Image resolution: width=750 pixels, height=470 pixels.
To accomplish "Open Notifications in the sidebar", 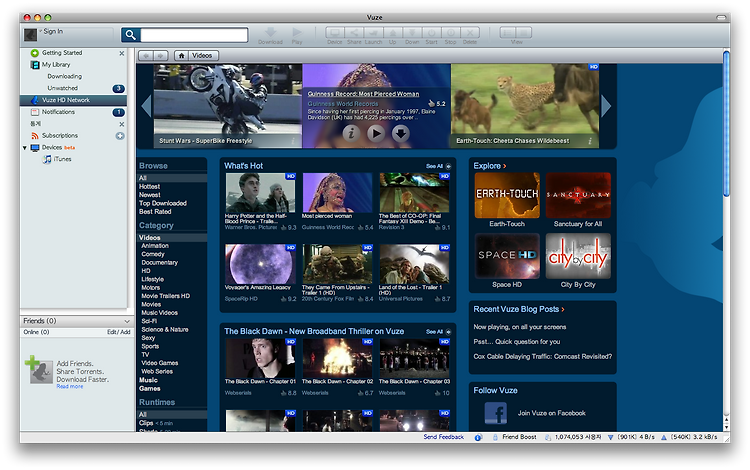I will [58, 112].
